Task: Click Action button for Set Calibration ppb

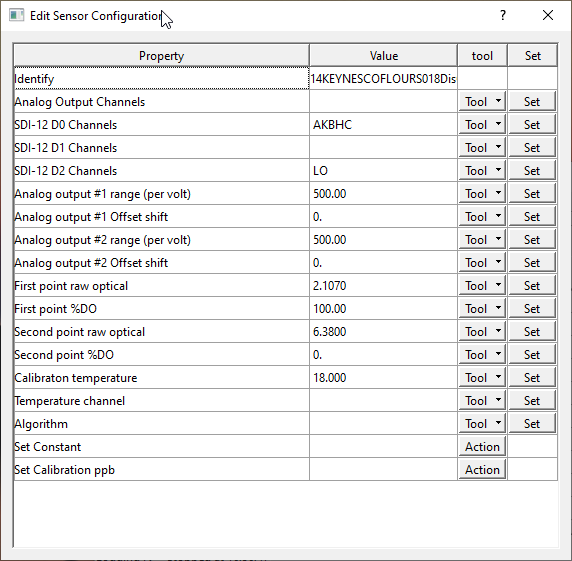Action: tap(482, 469)
